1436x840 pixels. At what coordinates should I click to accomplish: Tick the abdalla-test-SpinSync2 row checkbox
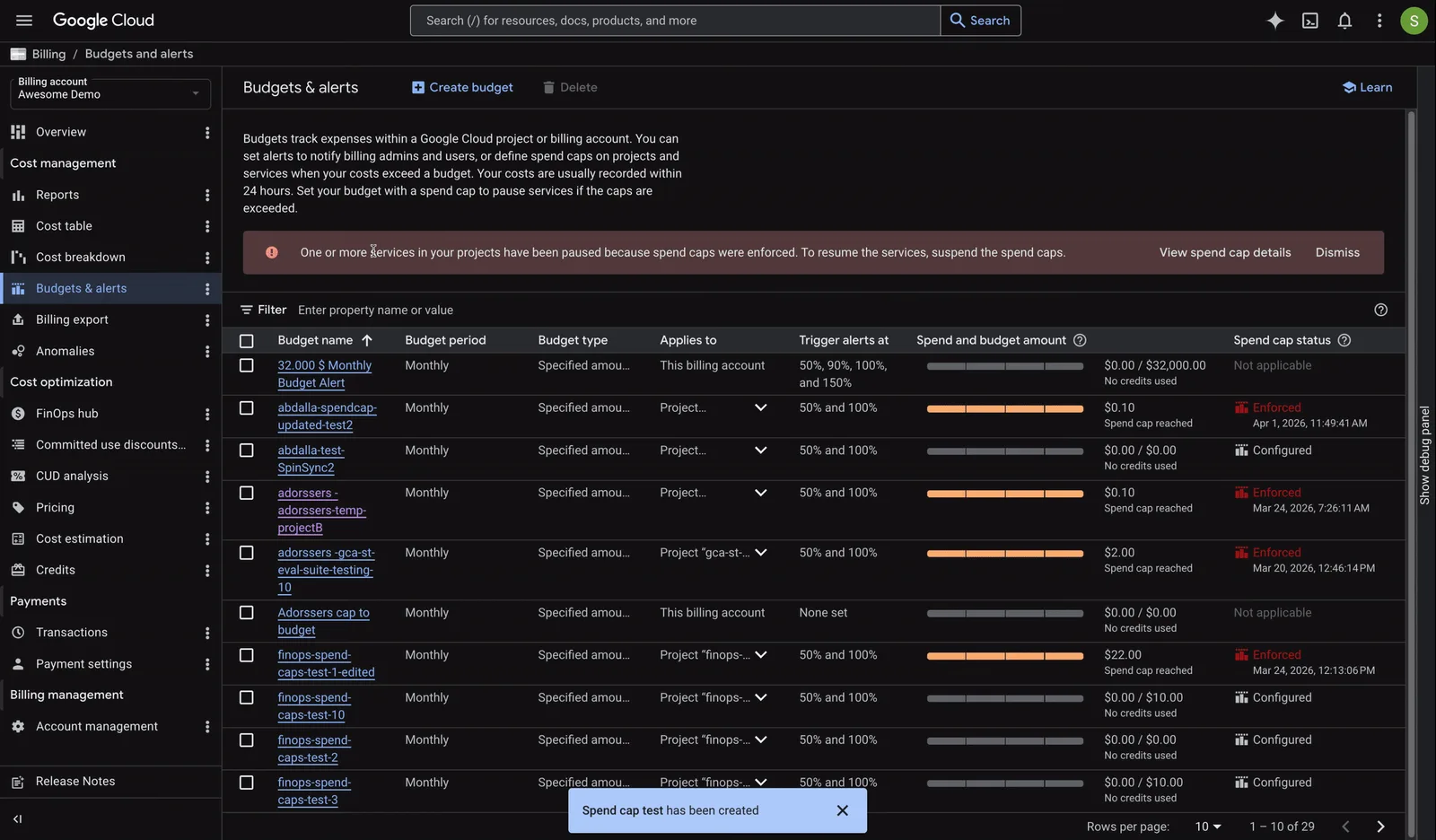pos(247,451)
